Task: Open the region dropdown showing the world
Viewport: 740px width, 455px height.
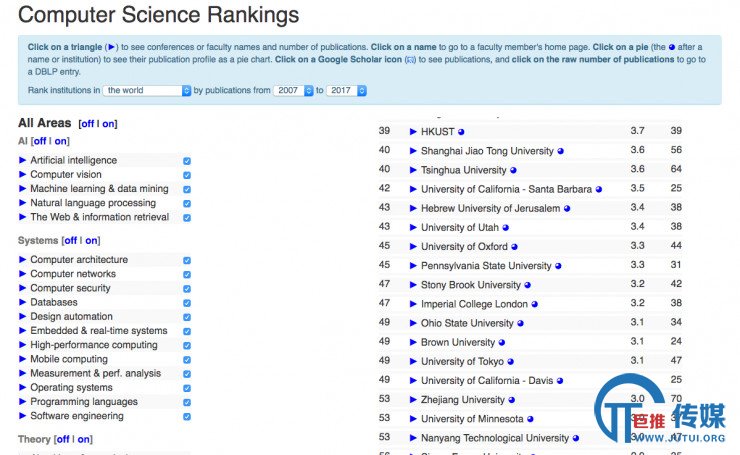Action: point(147,91)
